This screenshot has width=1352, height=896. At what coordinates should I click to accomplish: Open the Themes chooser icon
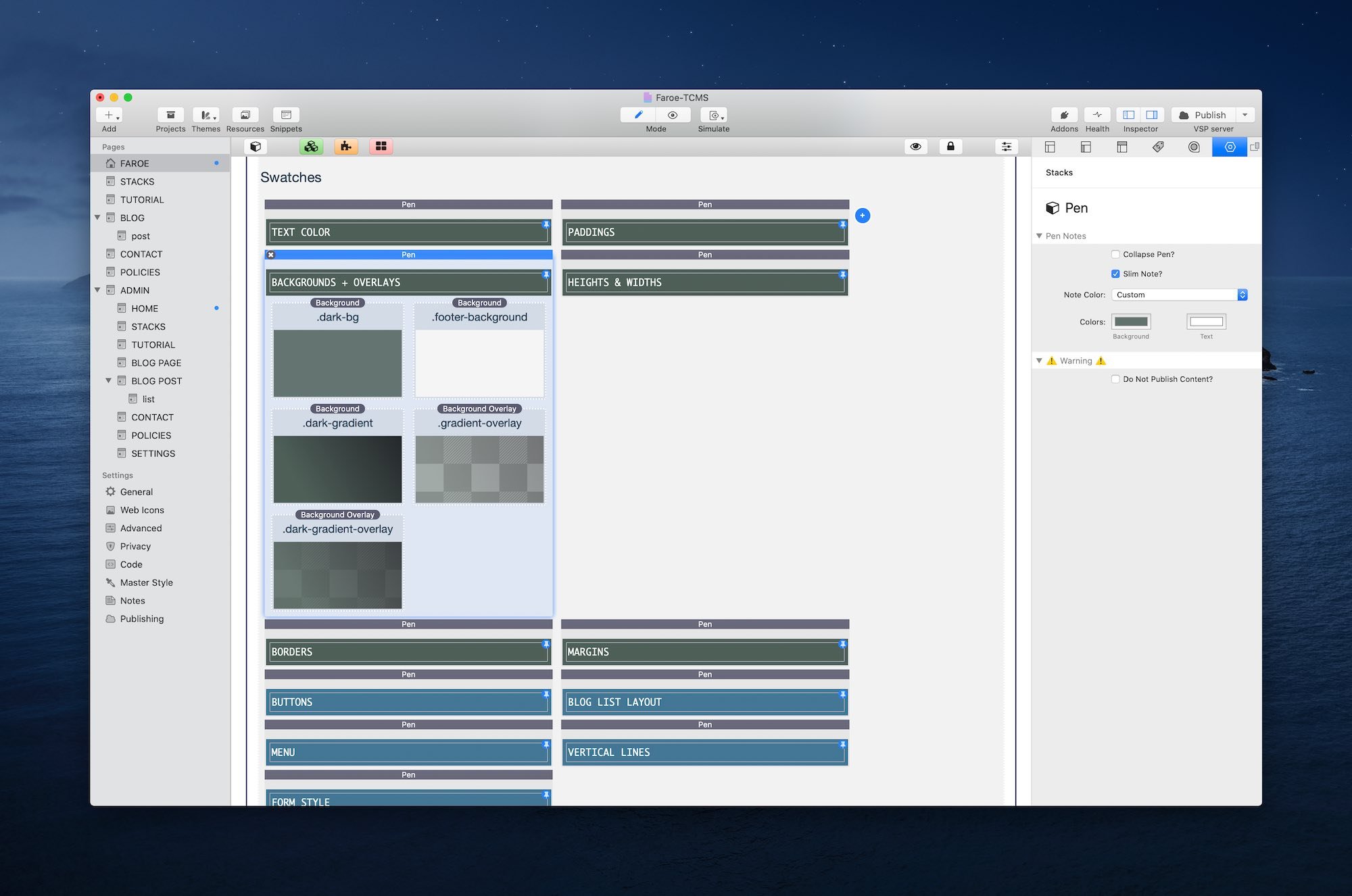[206, 116]
